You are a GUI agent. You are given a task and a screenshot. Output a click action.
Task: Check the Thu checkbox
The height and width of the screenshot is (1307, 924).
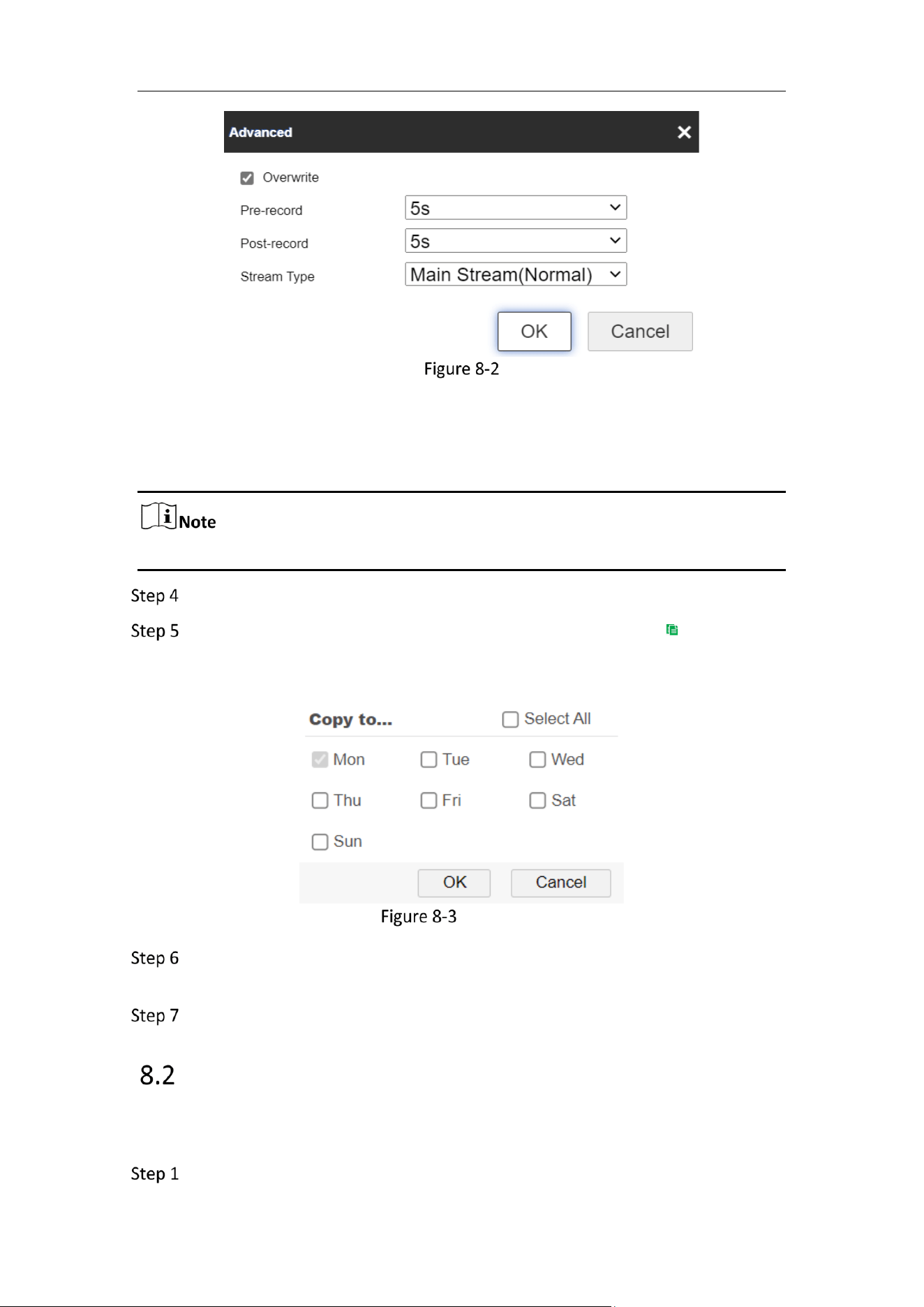pos(320,800)
